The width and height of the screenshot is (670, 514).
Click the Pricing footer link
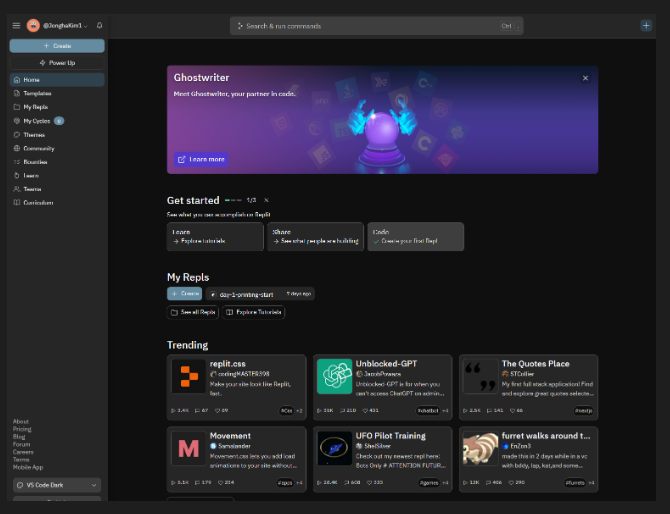pos(22,429)
